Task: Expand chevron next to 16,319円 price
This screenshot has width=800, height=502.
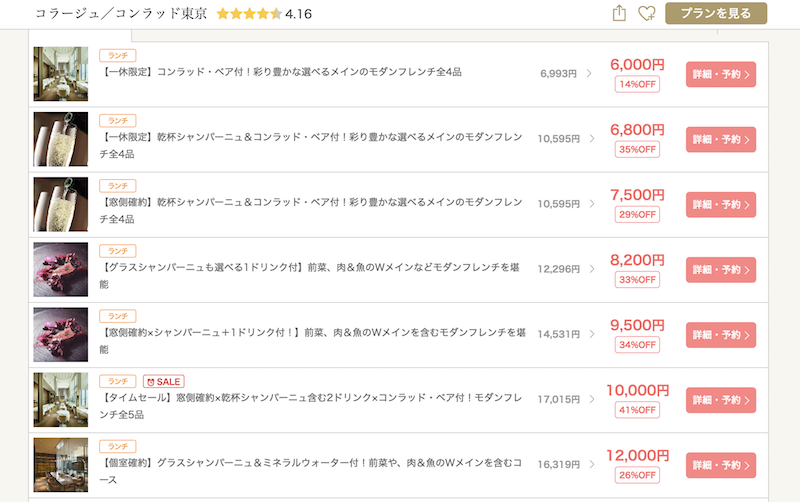Action: coord(592,464)
